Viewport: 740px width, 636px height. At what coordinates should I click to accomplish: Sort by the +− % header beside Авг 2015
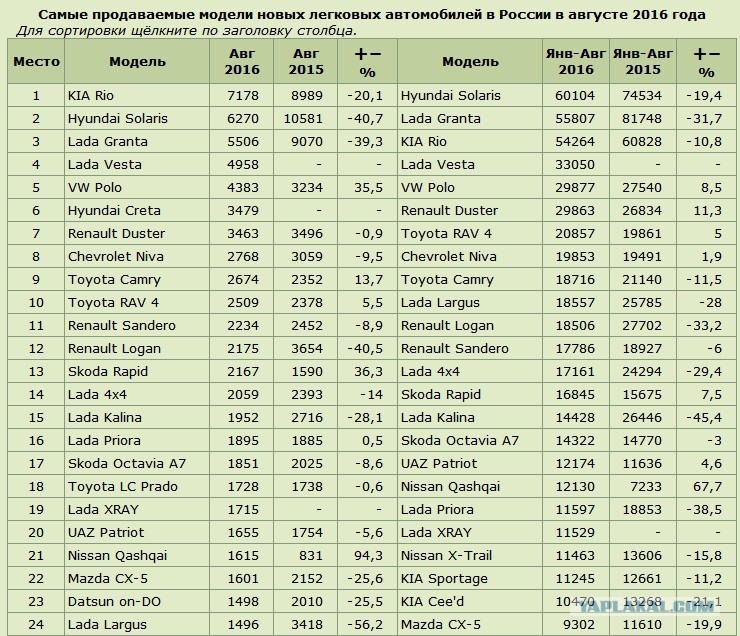point(368,61)
